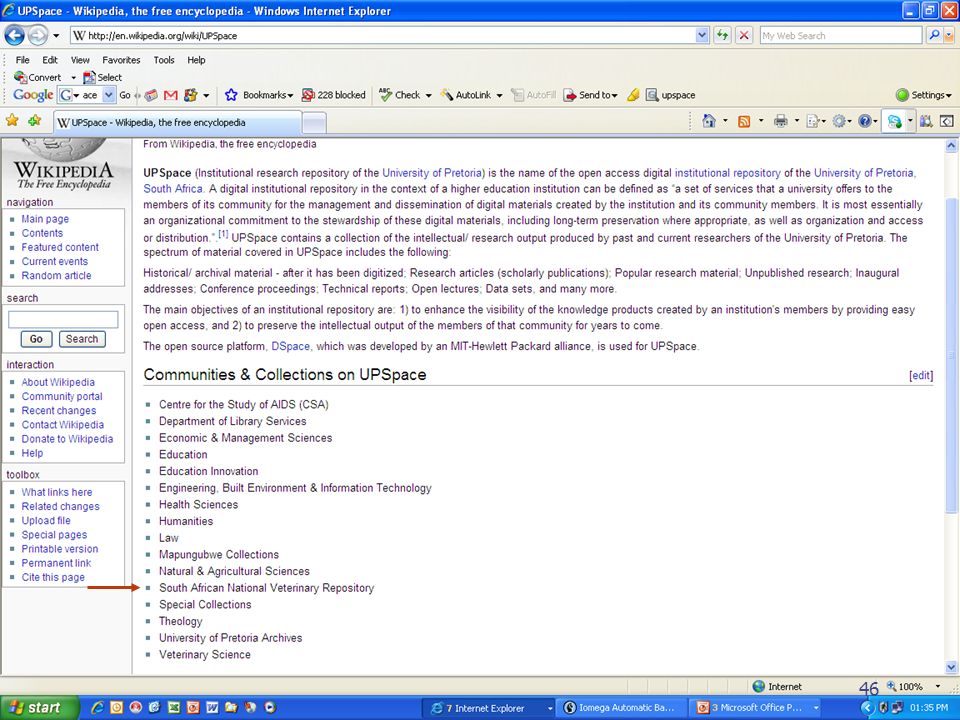Click the orange RSS feeds icon

[744, 121]
